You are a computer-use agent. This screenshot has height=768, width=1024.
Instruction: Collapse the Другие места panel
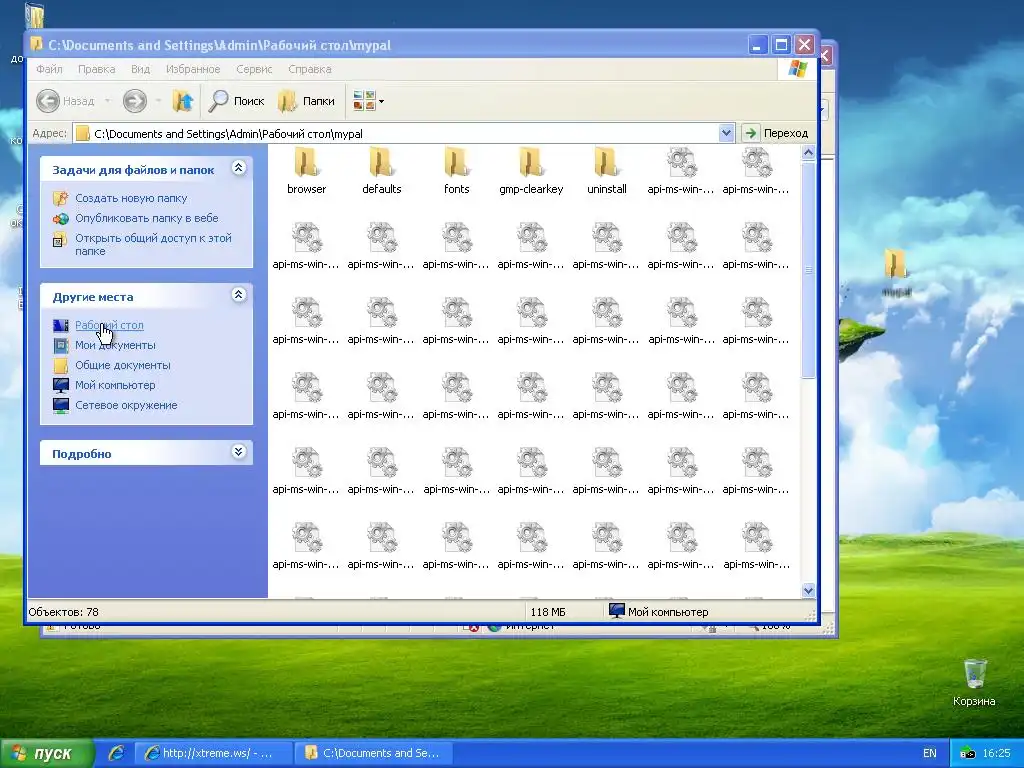(x=238, y=295)
